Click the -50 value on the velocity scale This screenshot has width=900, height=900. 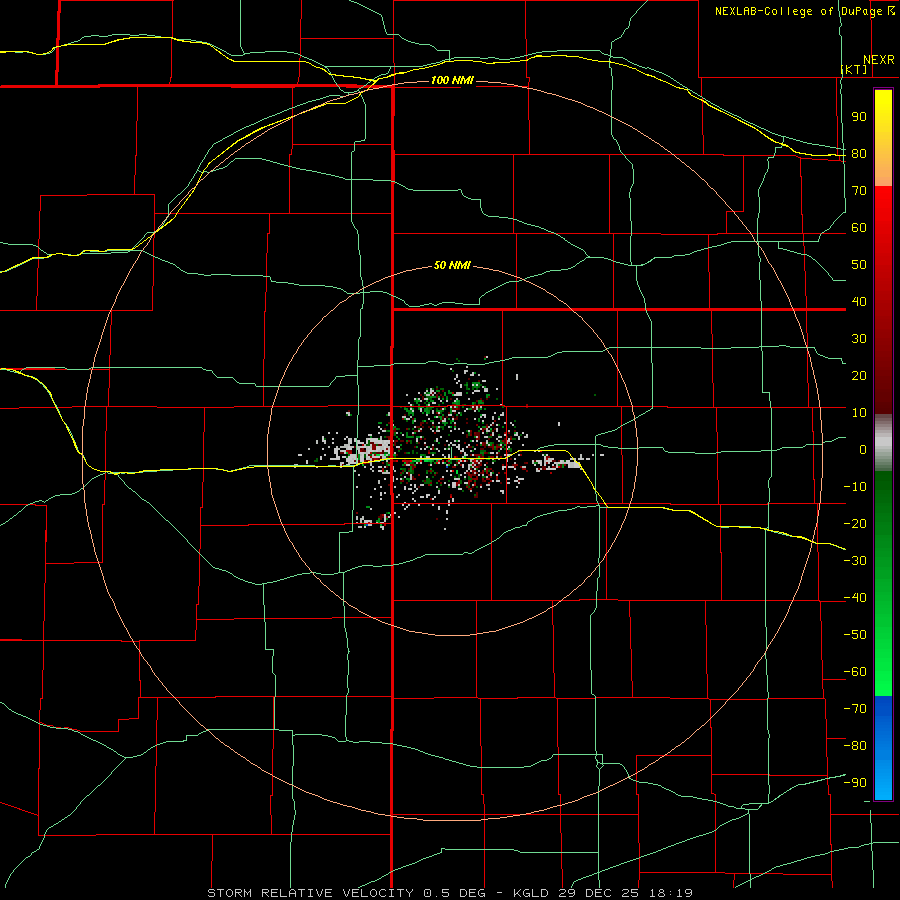tap(855, 634)
